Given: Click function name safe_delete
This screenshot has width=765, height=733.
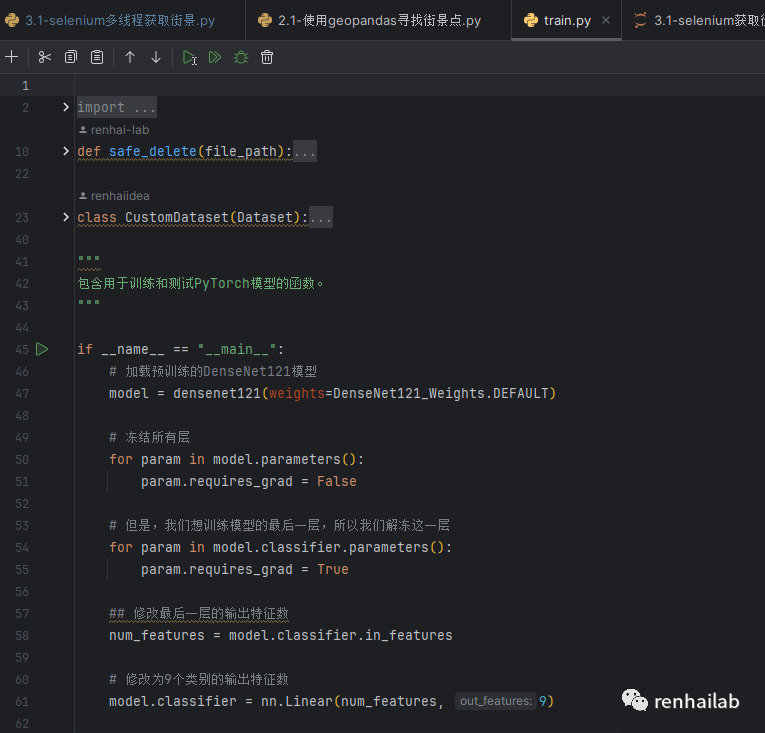Looking at the screenshot, I should (x=152, y=151).
